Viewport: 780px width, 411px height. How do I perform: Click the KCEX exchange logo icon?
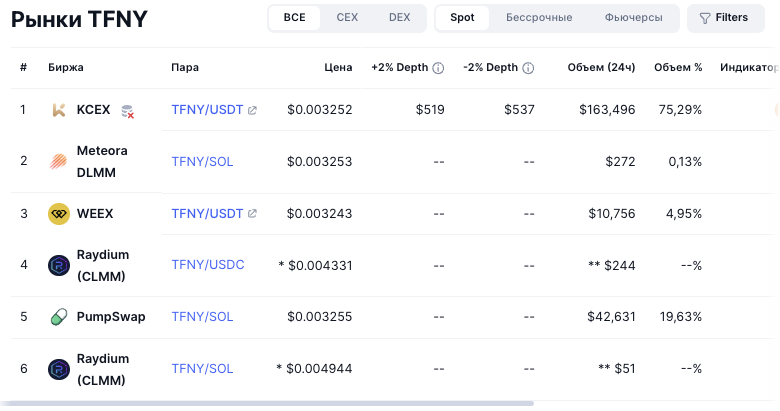pos(59,110)
